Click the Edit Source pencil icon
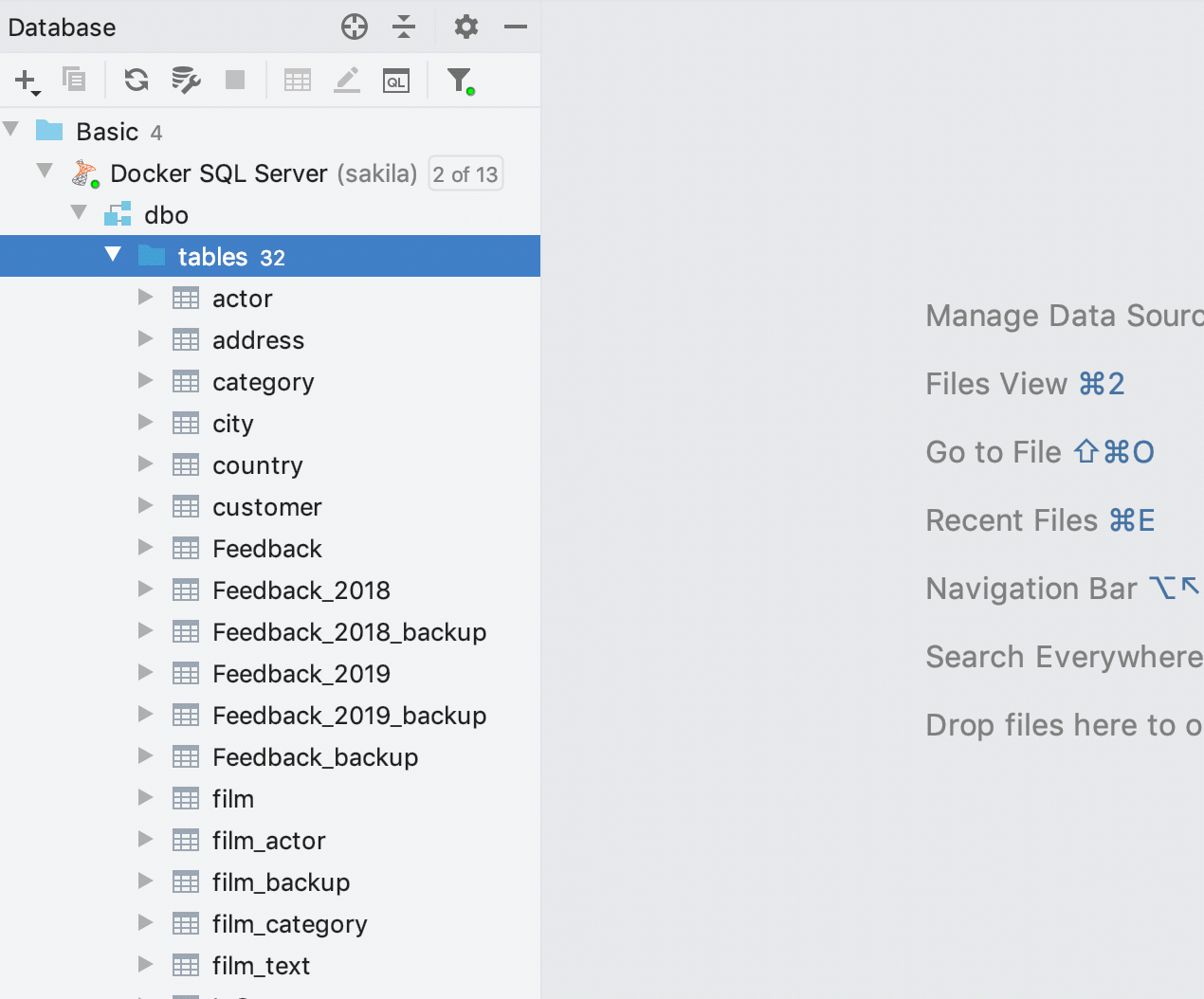Screen dimensions: 1204x999 (x=347, y=80)
